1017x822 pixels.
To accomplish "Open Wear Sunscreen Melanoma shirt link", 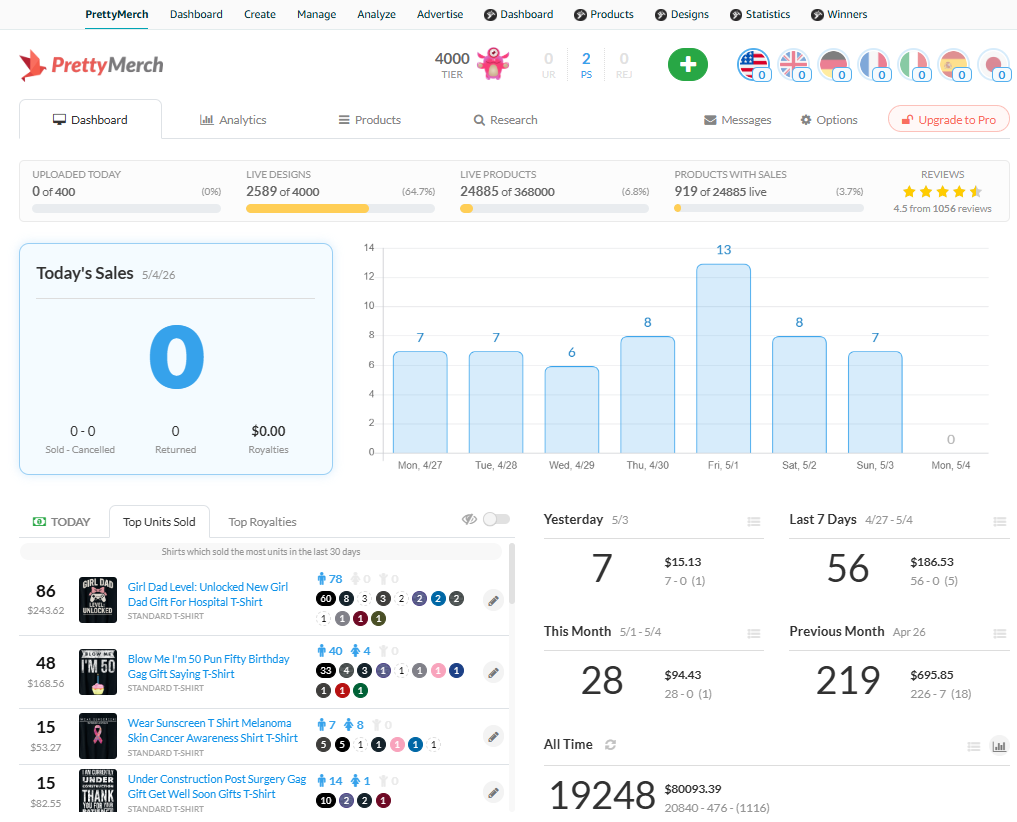I will pos(213,731).
